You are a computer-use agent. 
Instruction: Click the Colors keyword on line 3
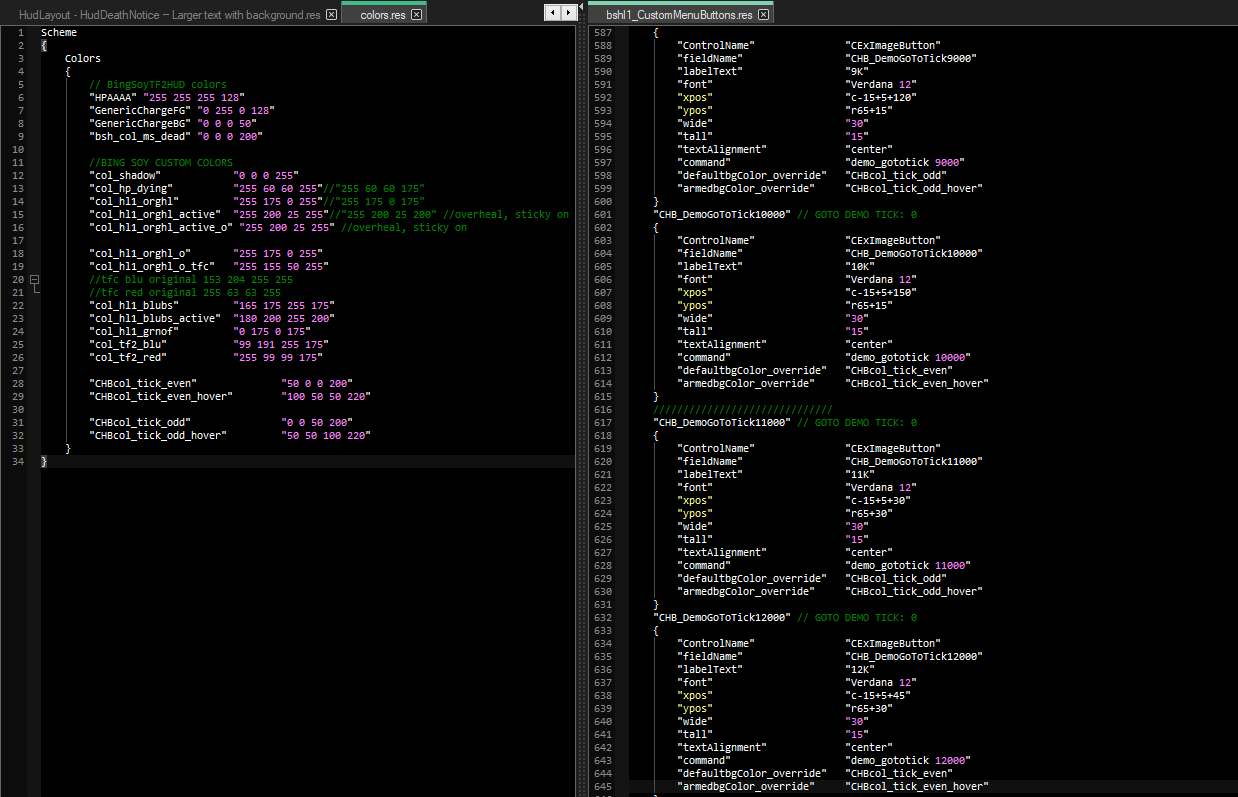pyautogui.click(x=83, y=59)
